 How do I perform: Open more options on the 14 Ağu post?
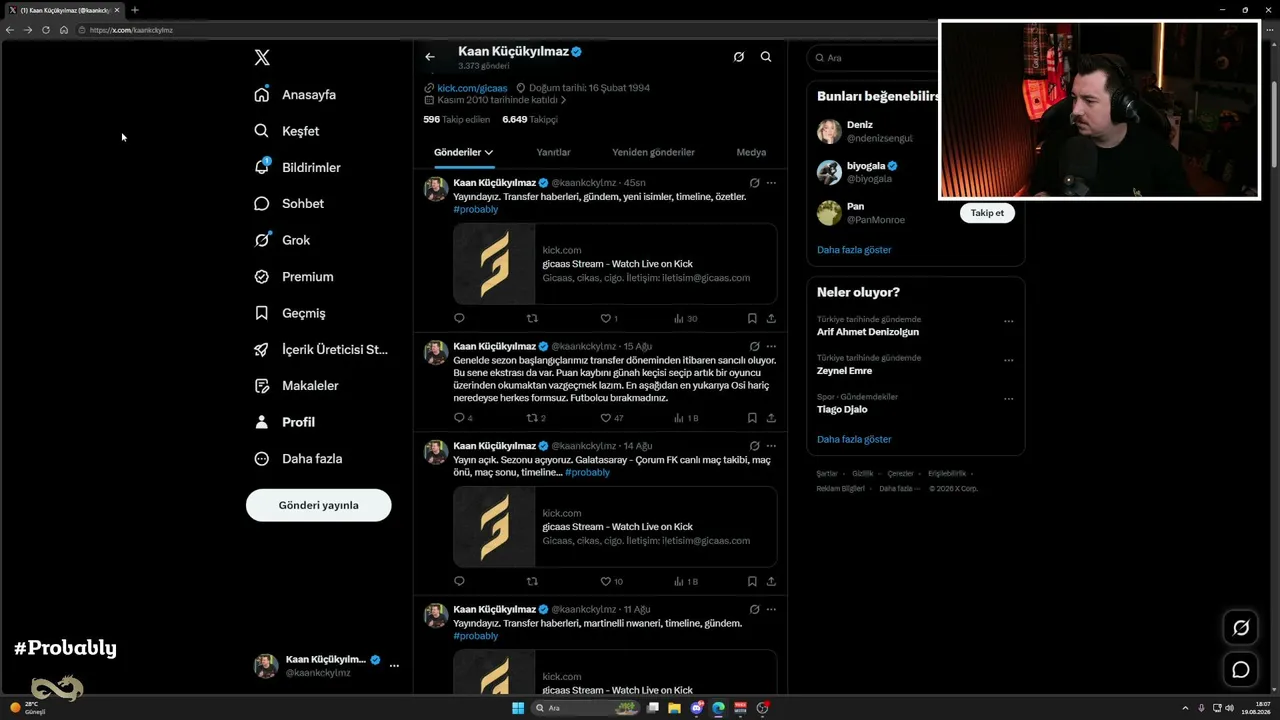pyautogui.click(x=771, y=446)
